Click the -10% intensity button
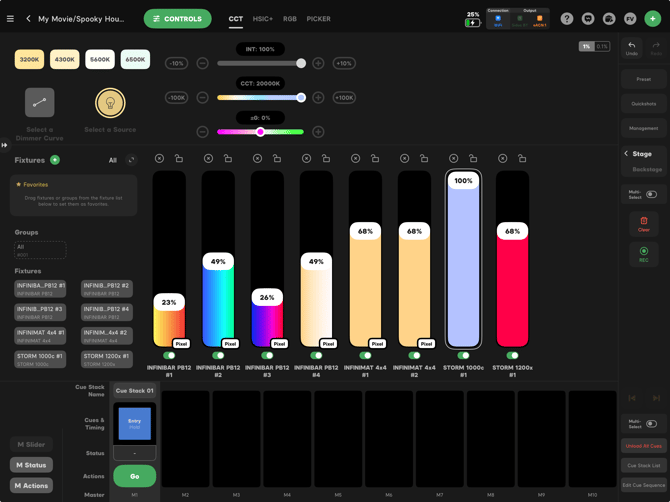This screenshot has width=670, height=502. 176,63
